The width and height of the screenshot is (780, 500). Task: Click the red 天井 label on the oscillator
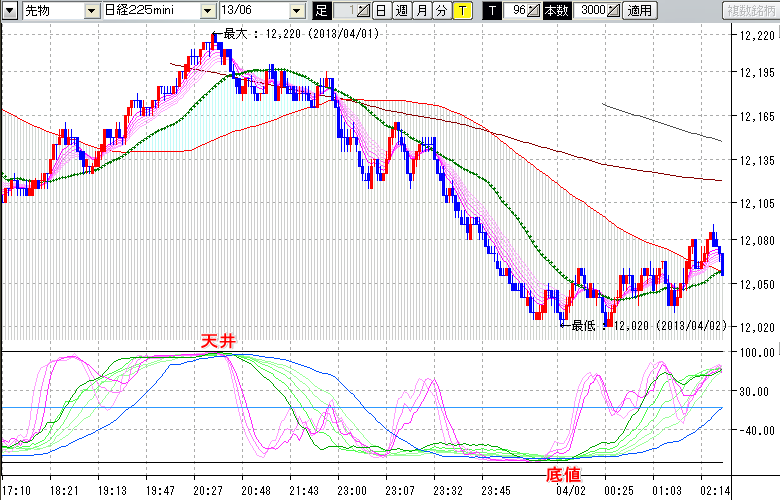point(218,342)
